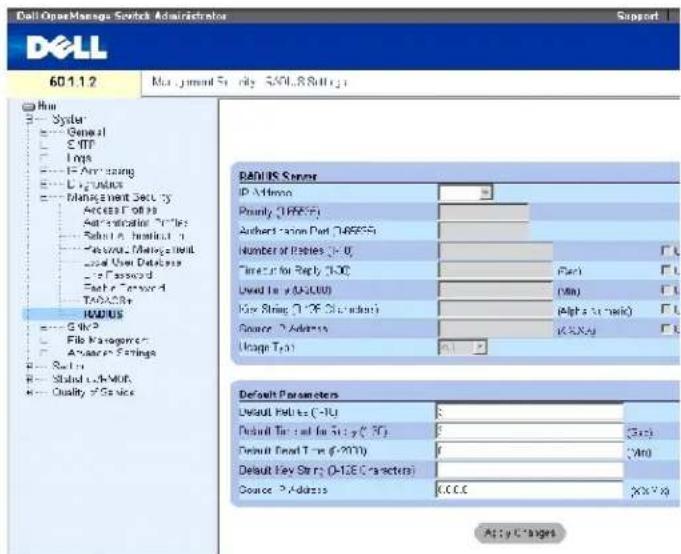This screenshot has width=681, height=554.
Task: Open Advanced Settings in the tree
Action: [112, 353]
